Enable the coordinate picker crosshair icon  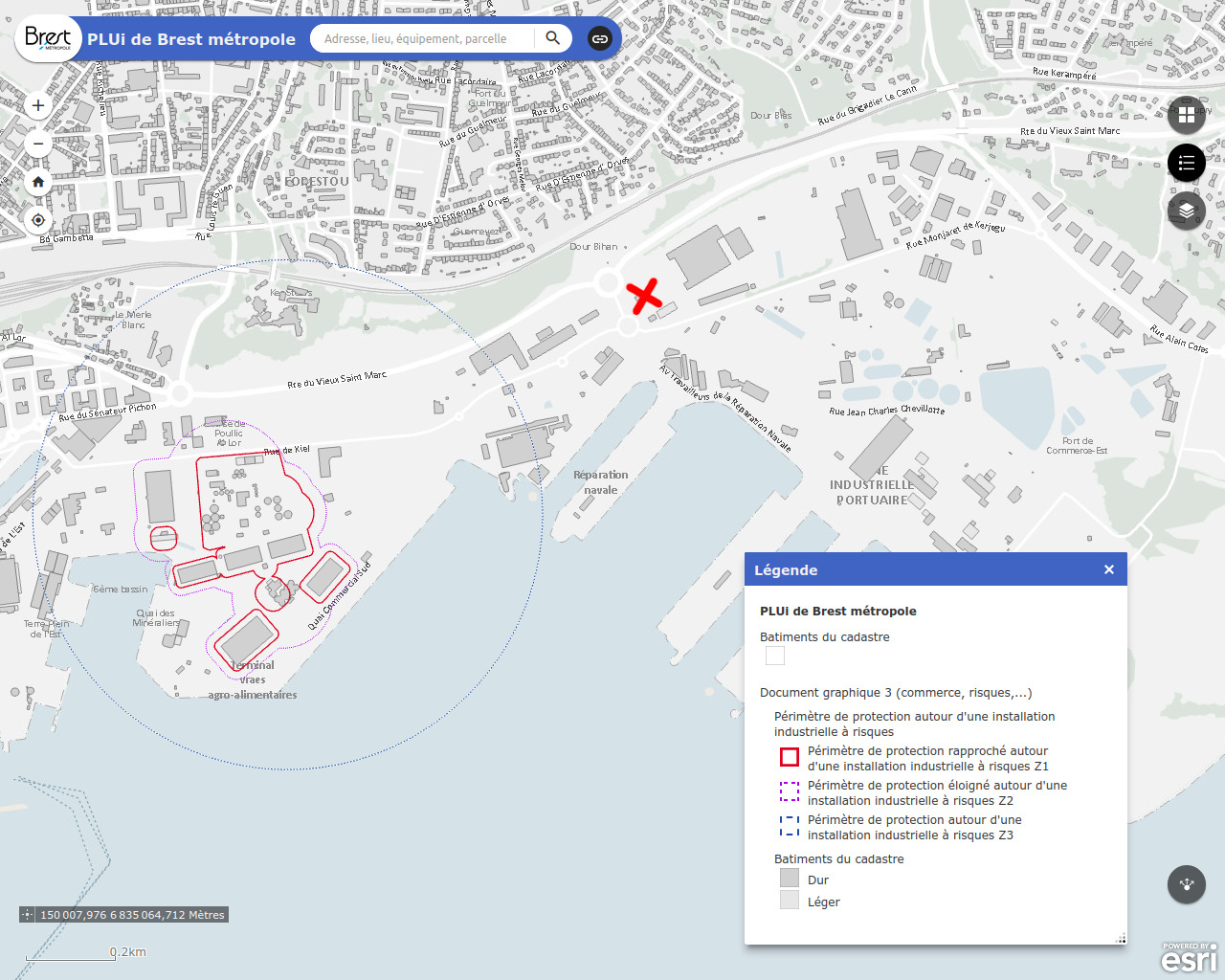[x=28, y=915]
